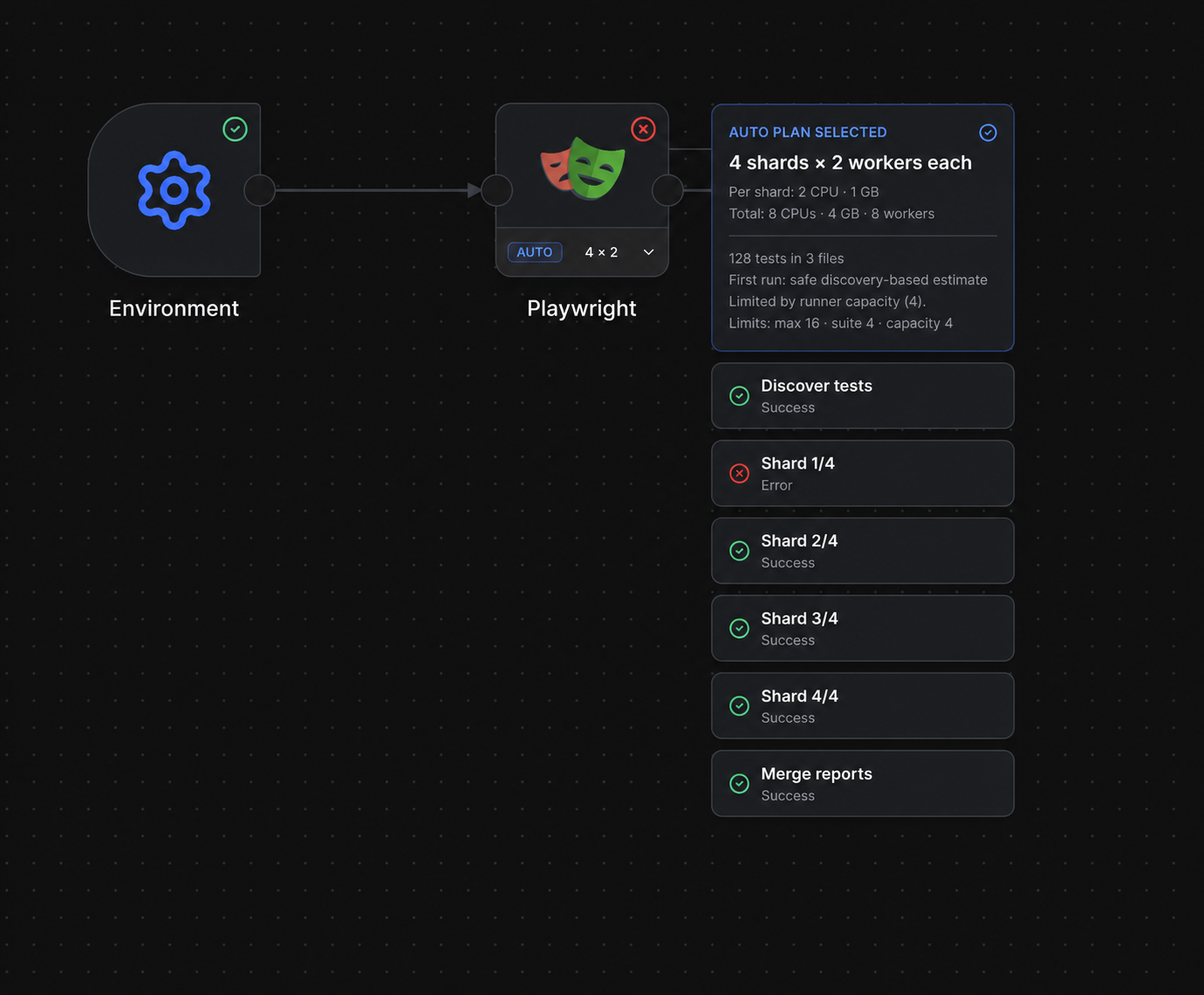This screenshot has height=995, width=1204.
Task: Open the Shard 4/4 step
Action: 863,706
